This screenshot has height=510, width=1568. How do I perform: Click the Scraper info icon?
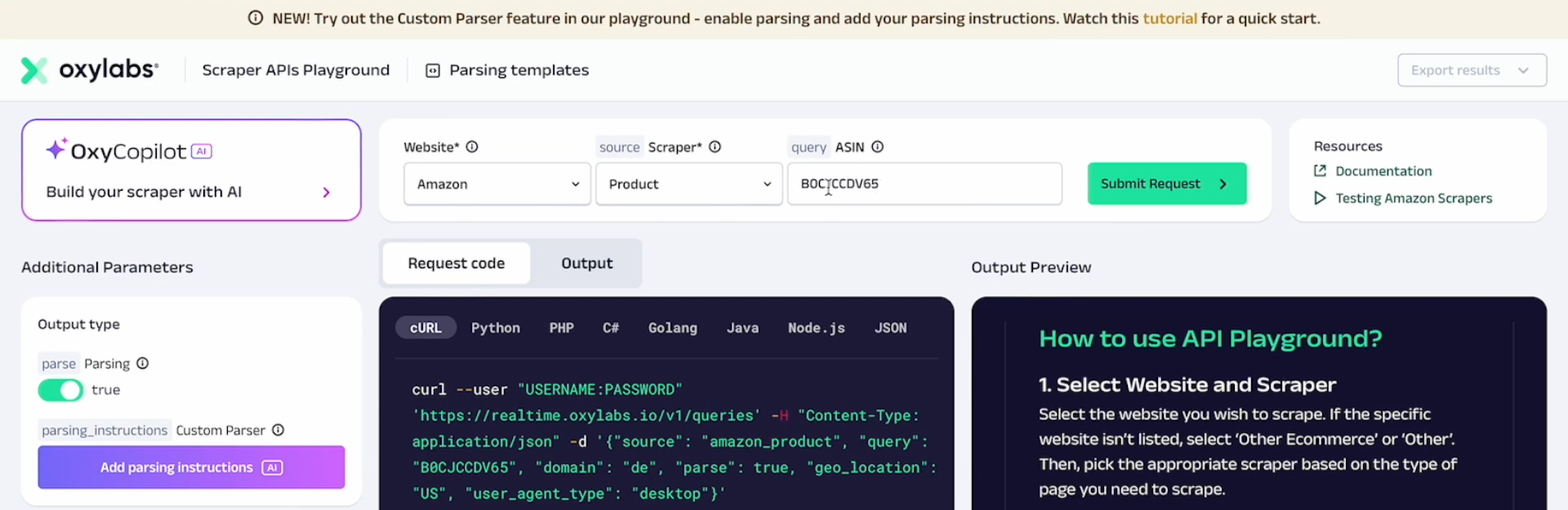(715, 147)
